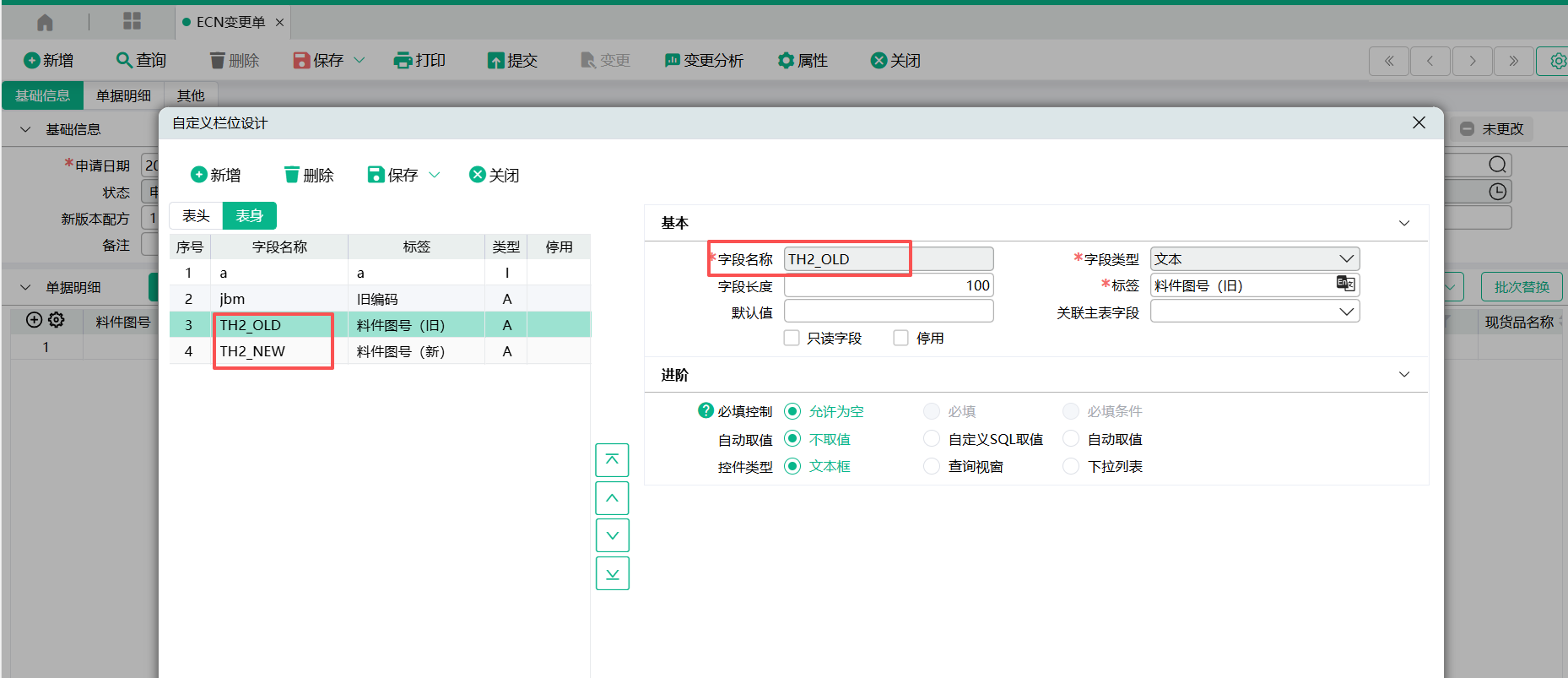Click the 默认值 input field
The height and width of the screenshot is (678, 1568).
888,312
